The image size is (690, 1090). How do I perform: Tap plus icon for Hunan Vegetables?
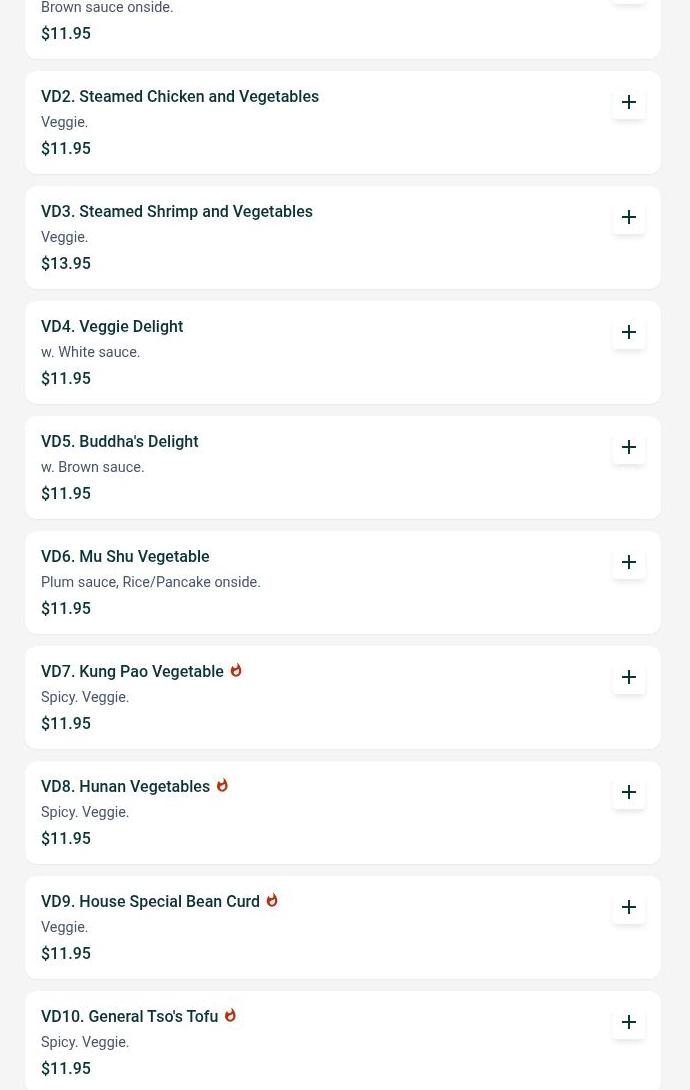click(x=629, y=792)
